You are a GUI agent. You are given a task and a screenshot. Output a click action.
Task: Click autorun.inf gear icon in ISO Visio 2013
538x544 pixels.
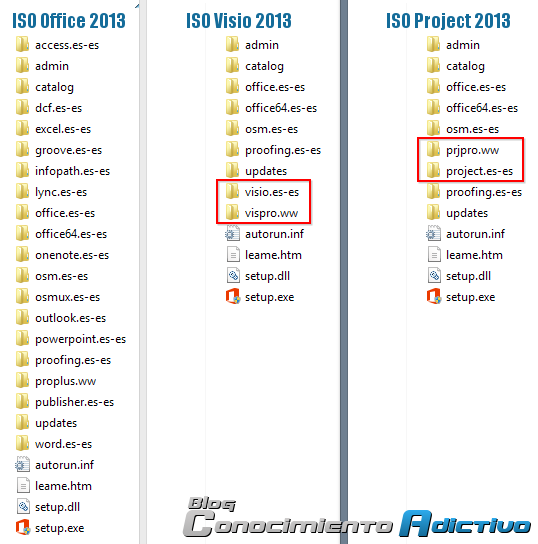pyautogui.click(x=232, y=233)
